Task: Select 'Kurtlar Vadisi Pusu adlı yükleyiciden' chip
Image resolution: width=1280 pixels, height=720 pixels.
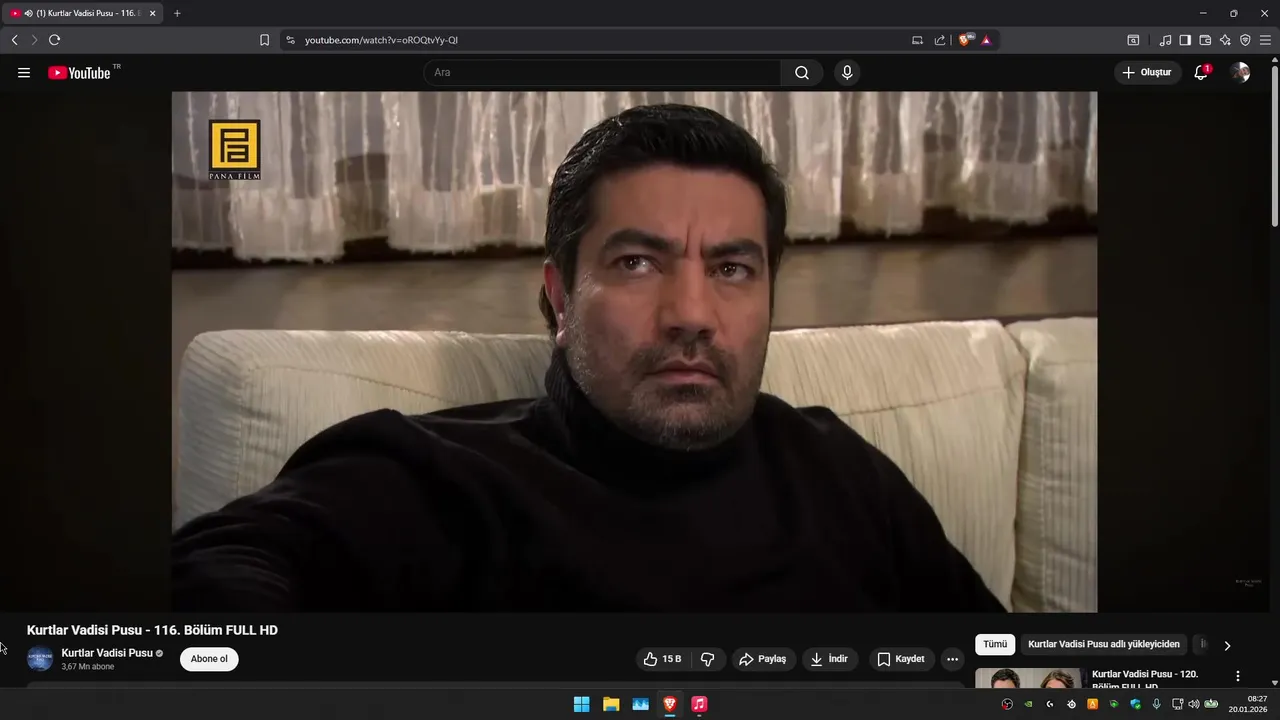Action: click(x=1104, y=645)
